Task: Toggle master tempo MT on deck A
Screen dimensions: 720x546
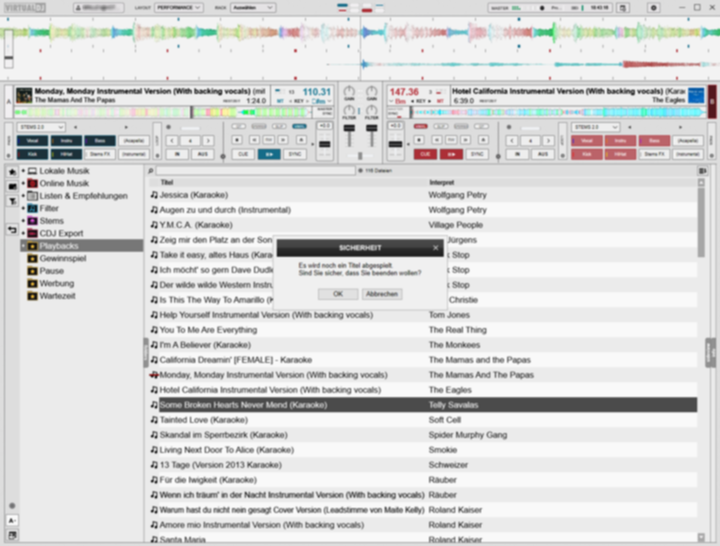Action: pos(280,101)
